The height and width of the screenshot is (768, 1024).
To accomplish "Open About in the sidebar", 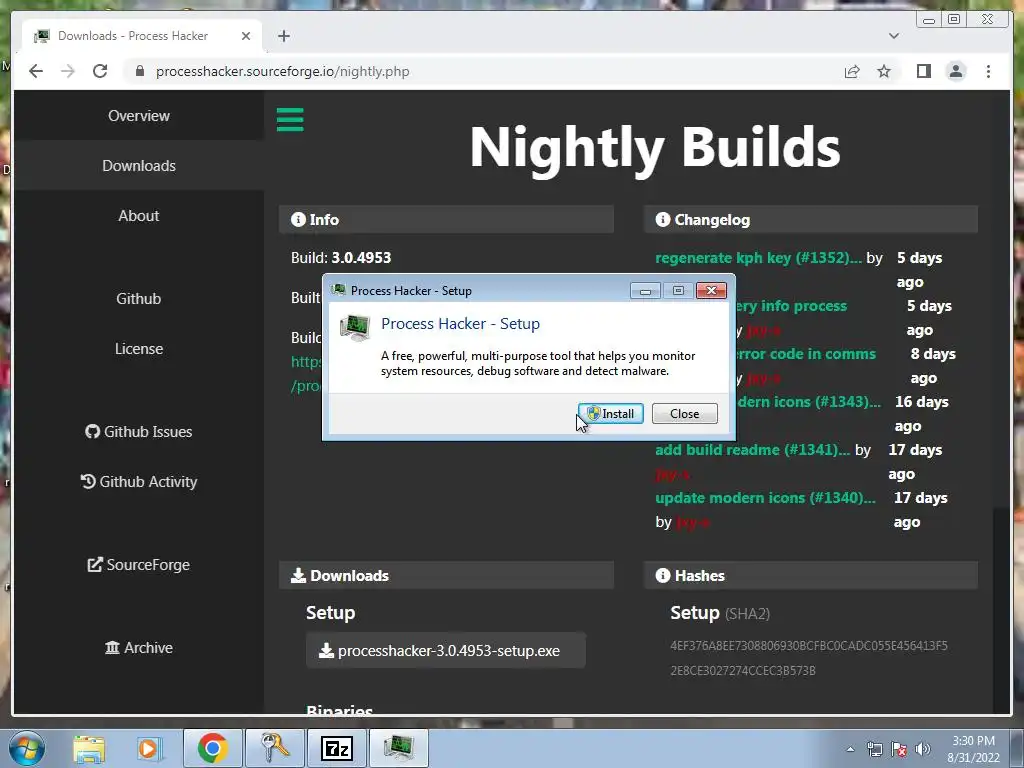I will 138,216.
